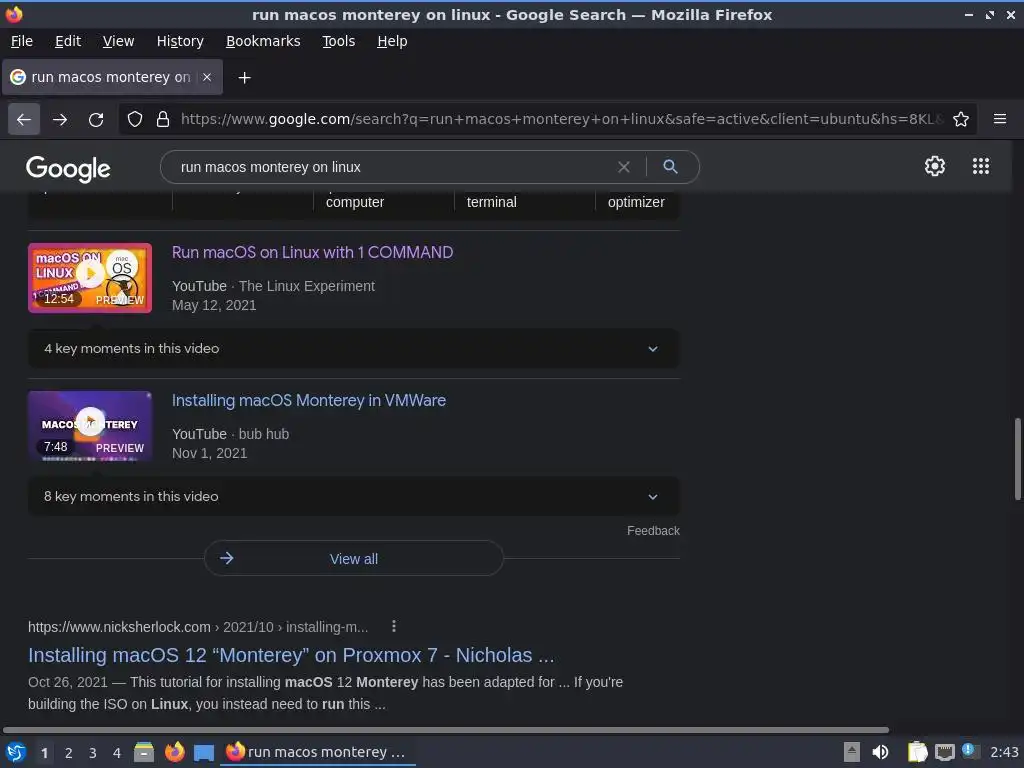Play the 12:54 macOS on Linux thumbnail

click(x=90, y=278)
